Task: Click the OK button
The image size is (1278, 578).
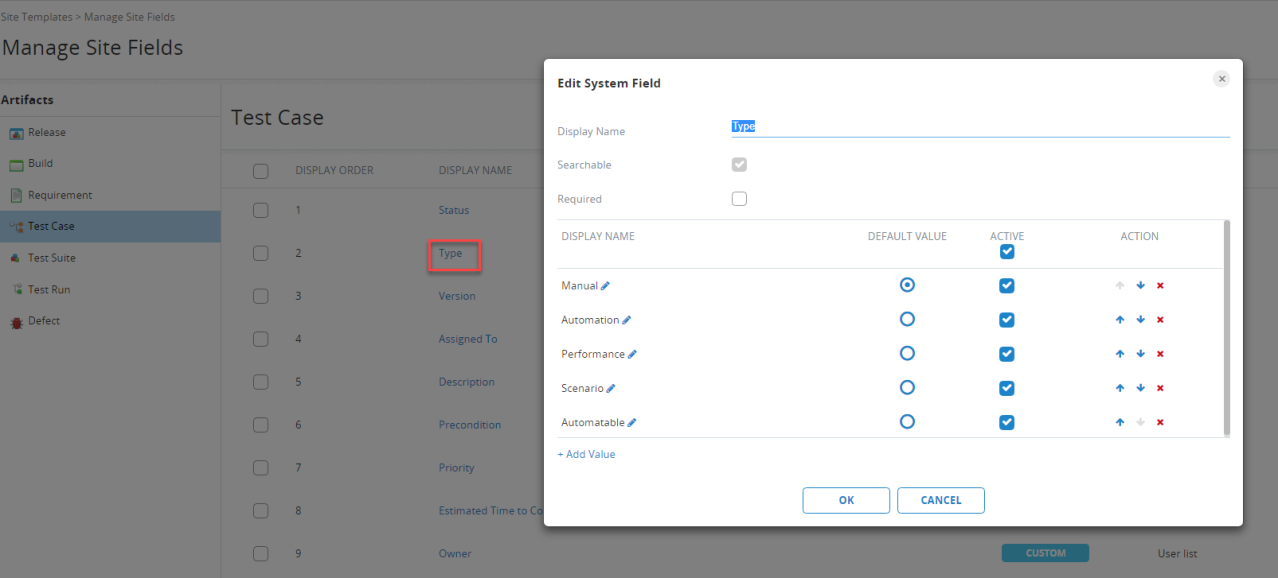Action: click(846, 500)
